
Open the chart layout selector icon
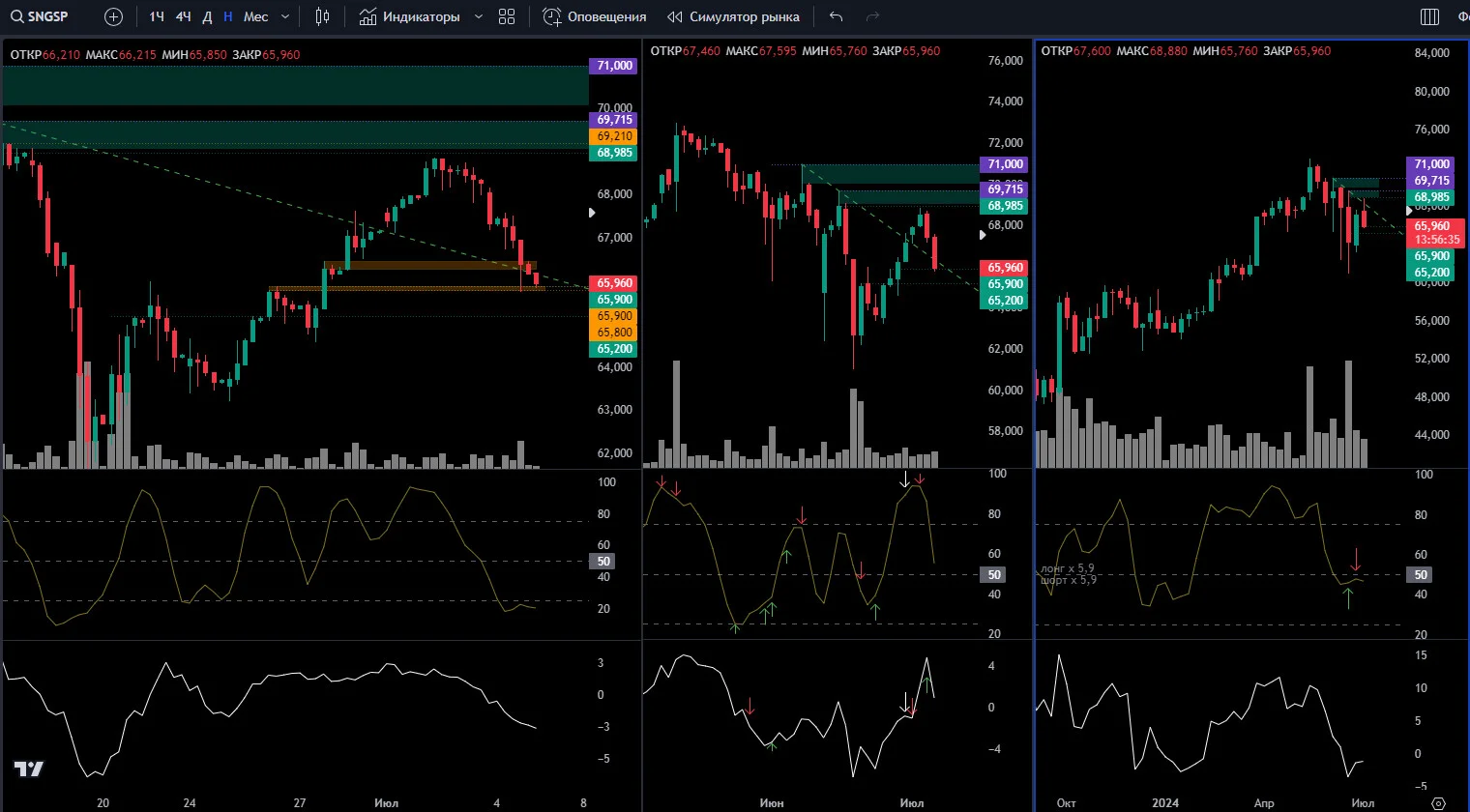coord(1430,16)
